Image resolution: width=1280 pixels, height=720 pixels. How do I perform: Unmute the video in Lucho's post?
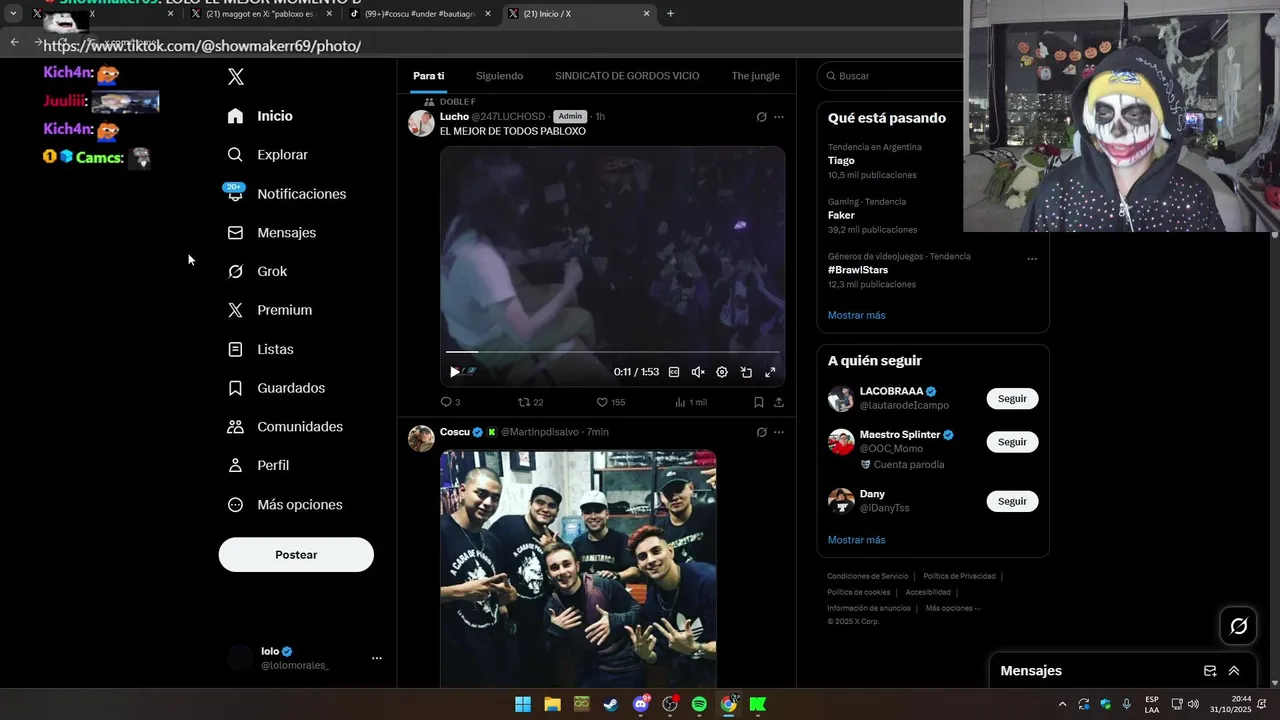pos(698,372)
